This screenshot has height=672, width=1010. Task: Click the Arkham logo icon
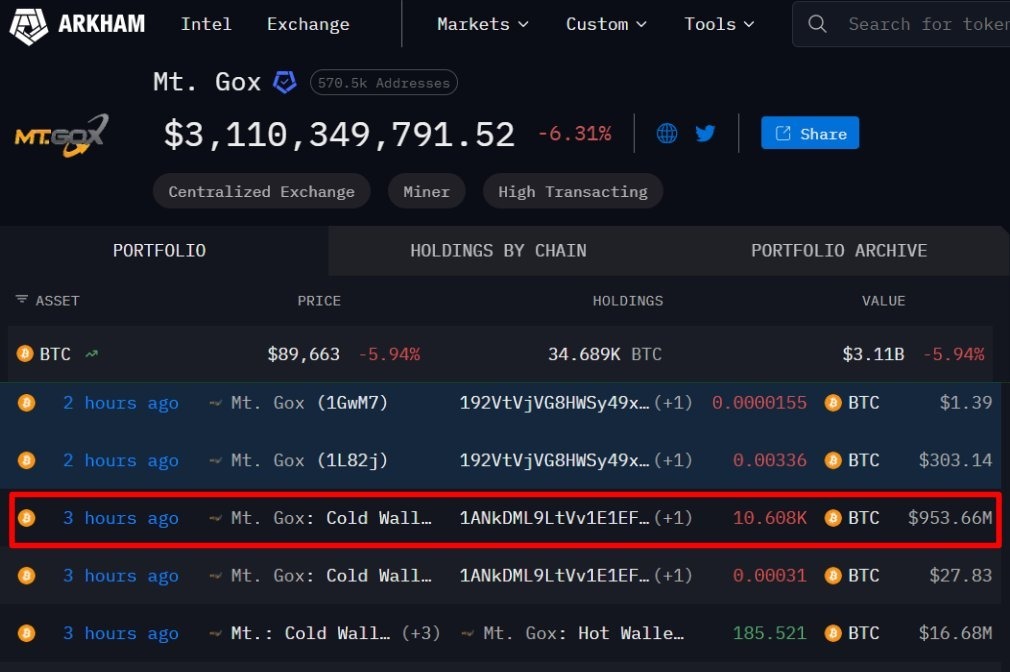pyautogui.click(x=29, y=24)
